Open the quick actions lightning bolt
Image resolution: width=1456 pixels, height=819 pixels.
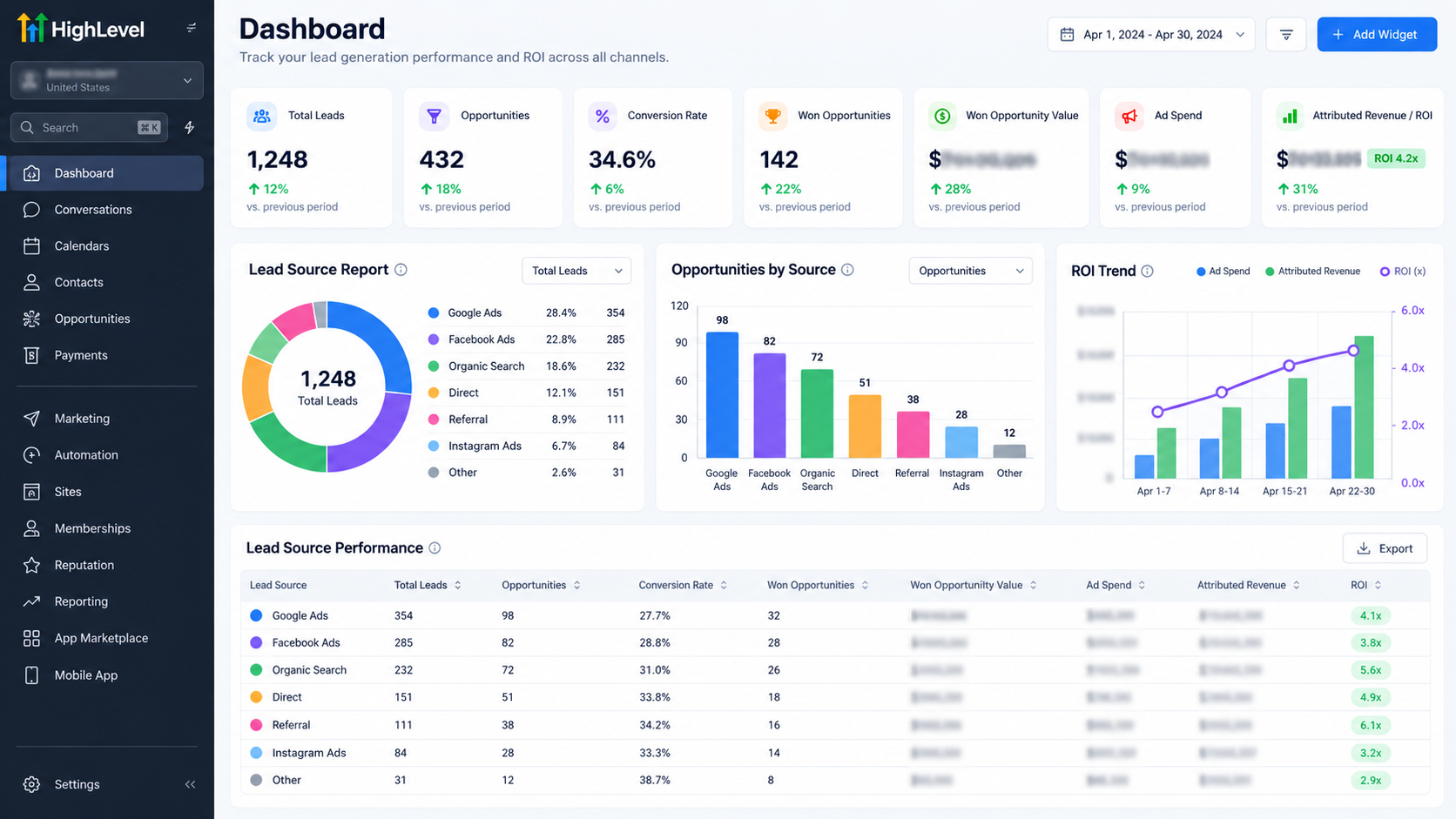[189, 128]
